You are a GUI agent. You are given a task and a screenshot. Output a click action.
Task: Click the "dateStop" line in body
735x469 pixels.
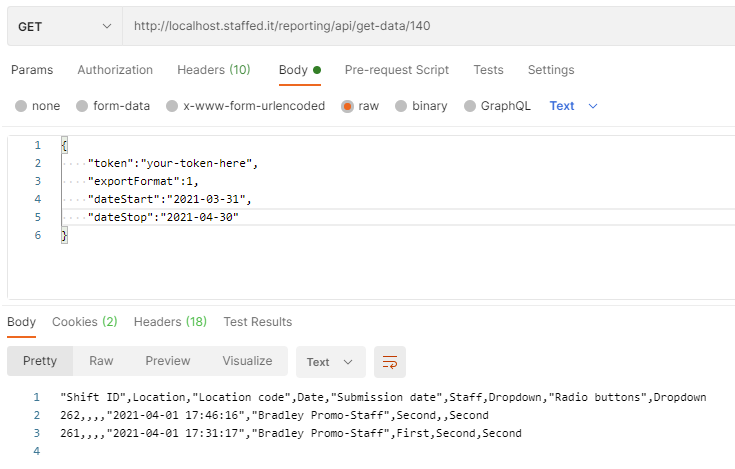click(x=163, y=217)
